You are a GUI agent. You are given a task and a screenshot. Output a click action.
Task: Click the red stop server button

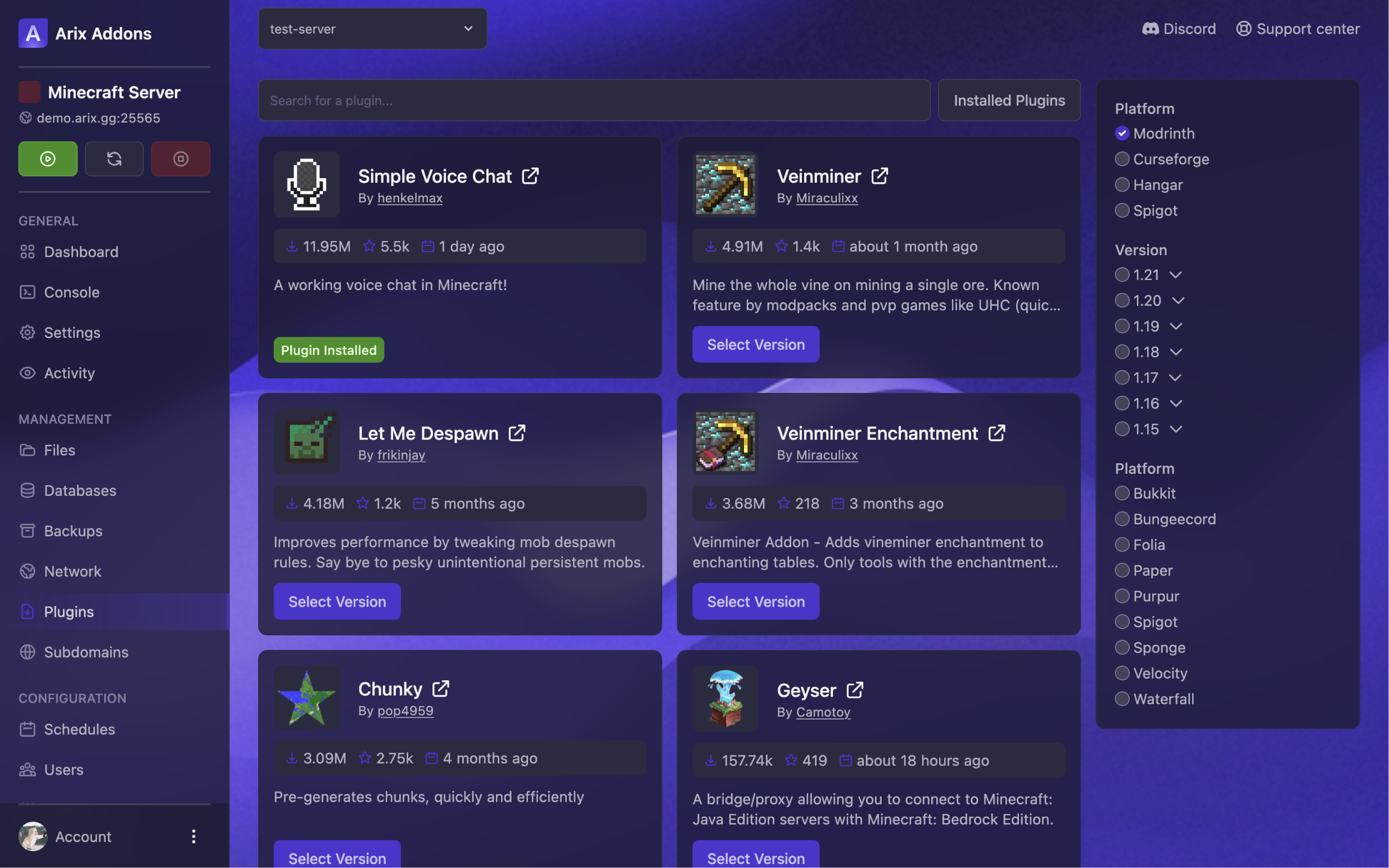181,159
